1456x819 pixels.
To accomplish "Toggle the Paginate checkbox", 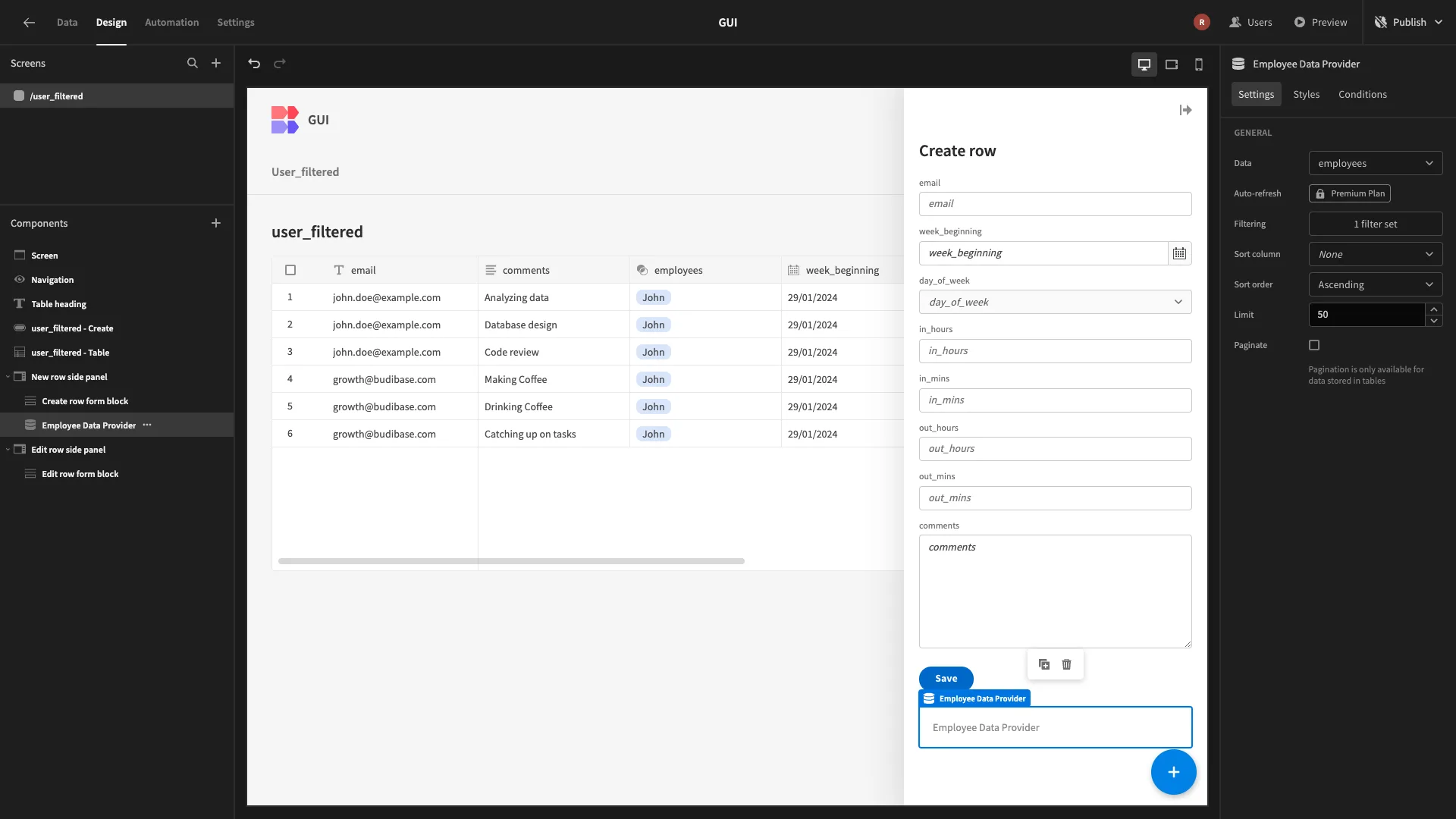I will click(x=1314, y=345).
